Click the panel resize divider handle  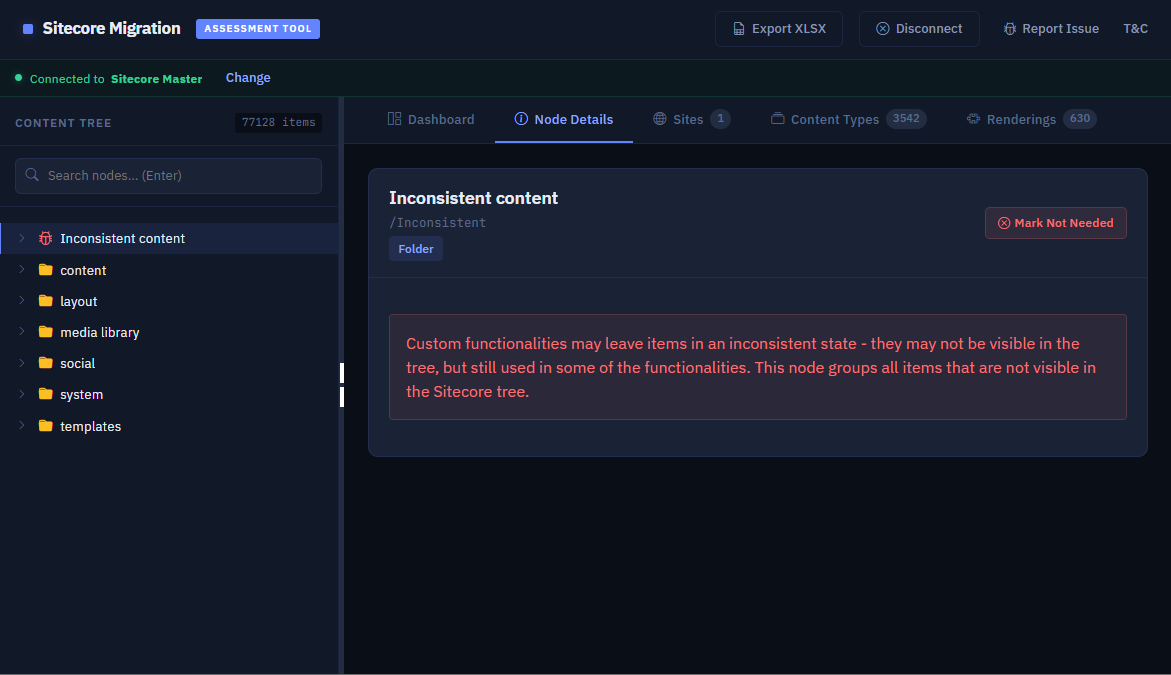(341, 385)
